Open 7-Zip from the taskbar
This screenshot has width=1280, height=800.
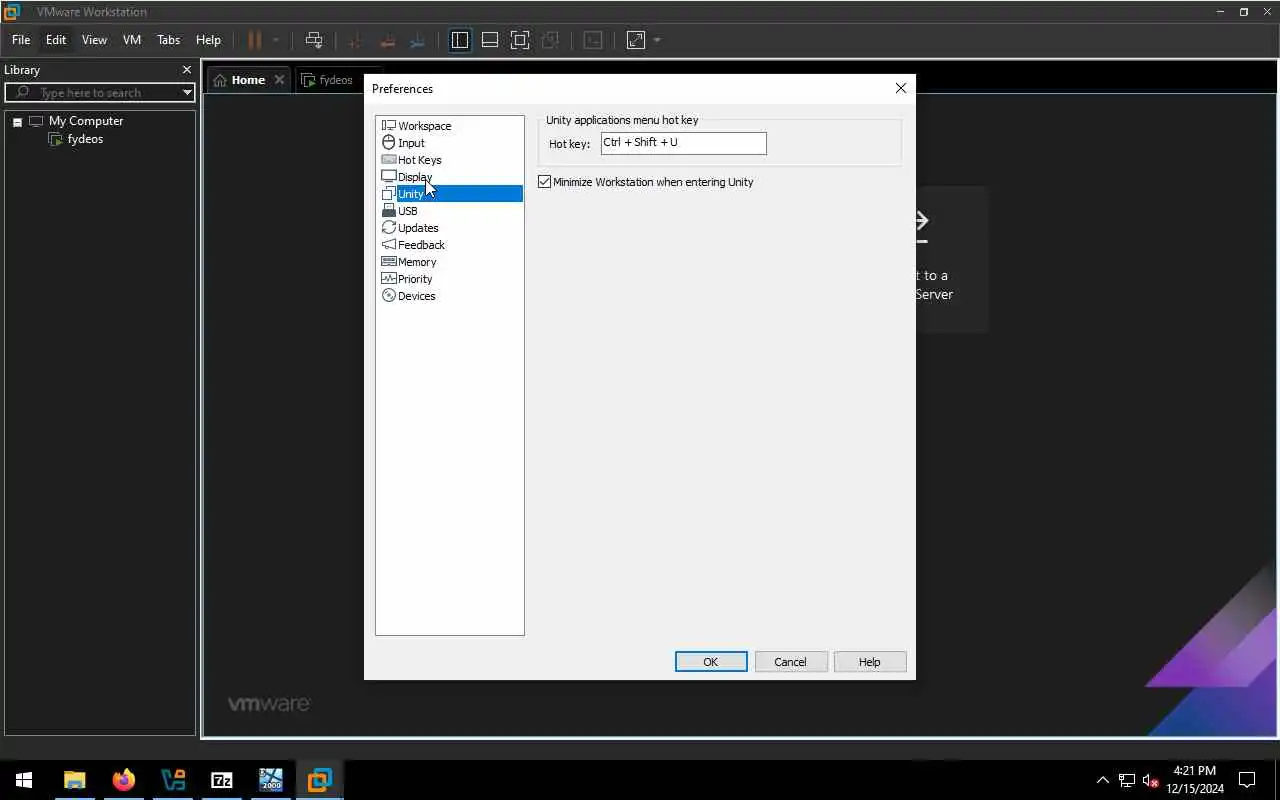pos(221,780)
